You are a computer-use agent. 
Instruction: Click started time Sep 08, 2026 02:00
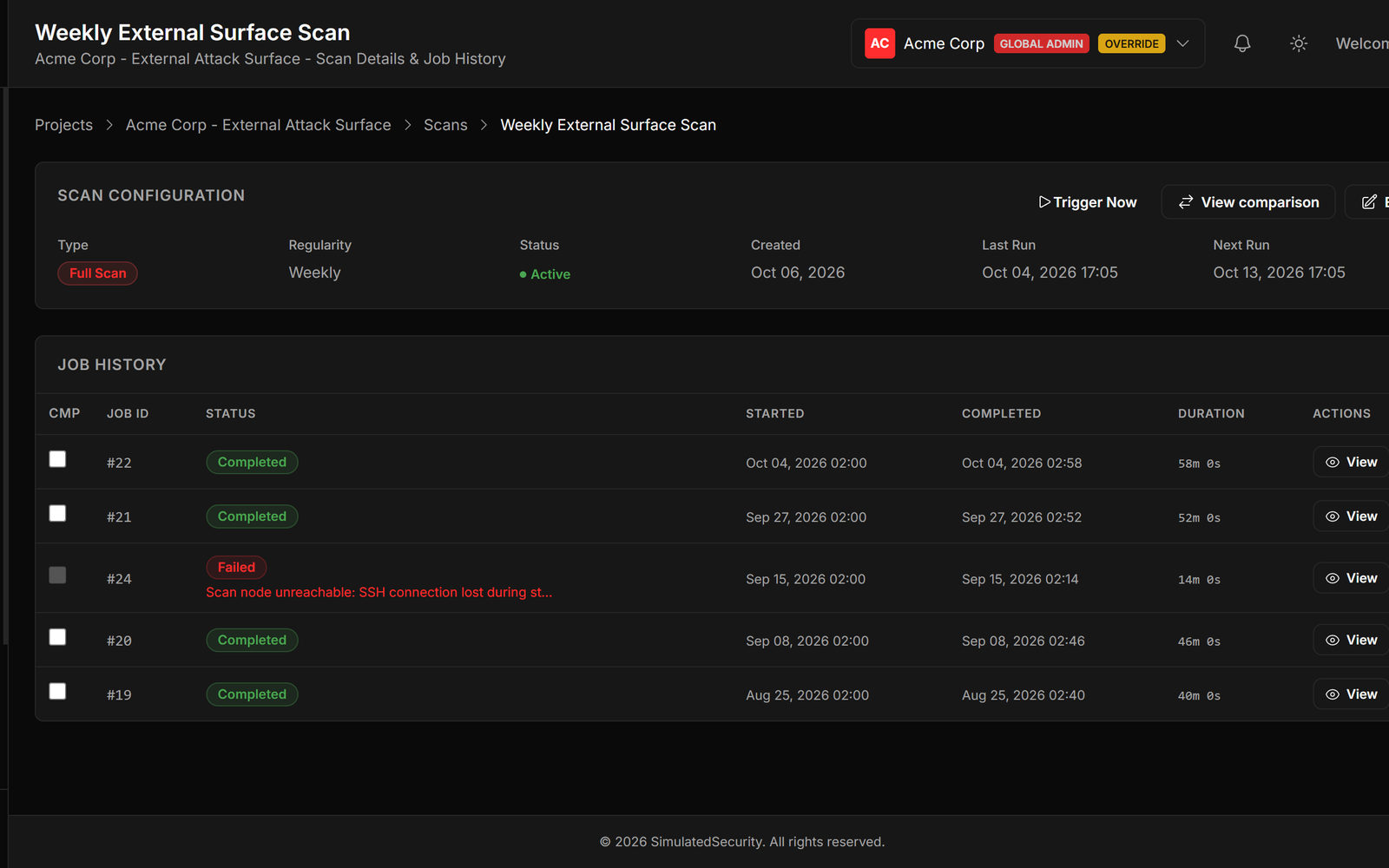click(x=807, y=641)
